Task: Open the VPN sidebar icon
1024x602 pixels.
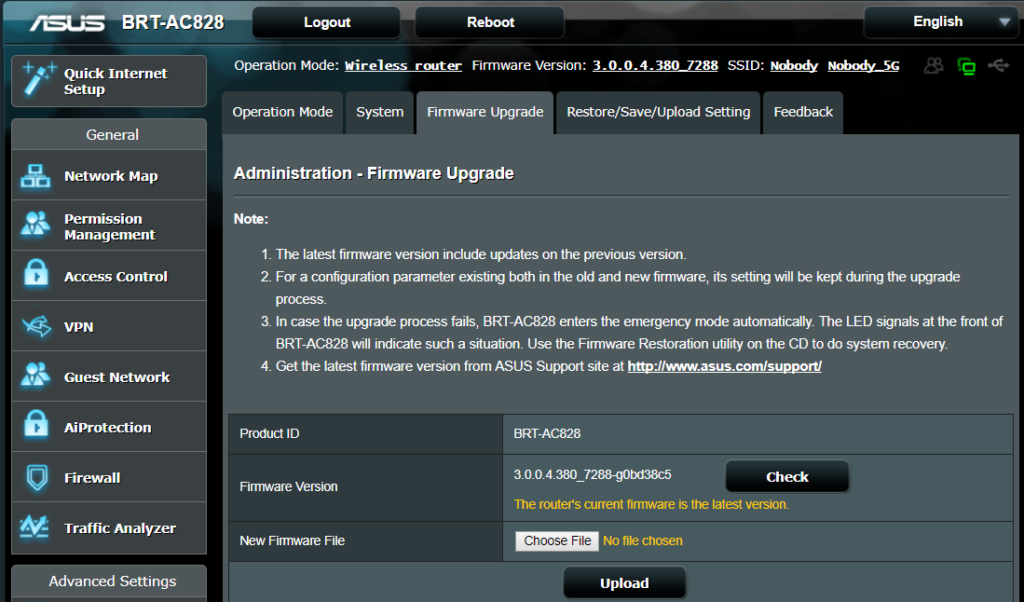Action: (36, 327)
